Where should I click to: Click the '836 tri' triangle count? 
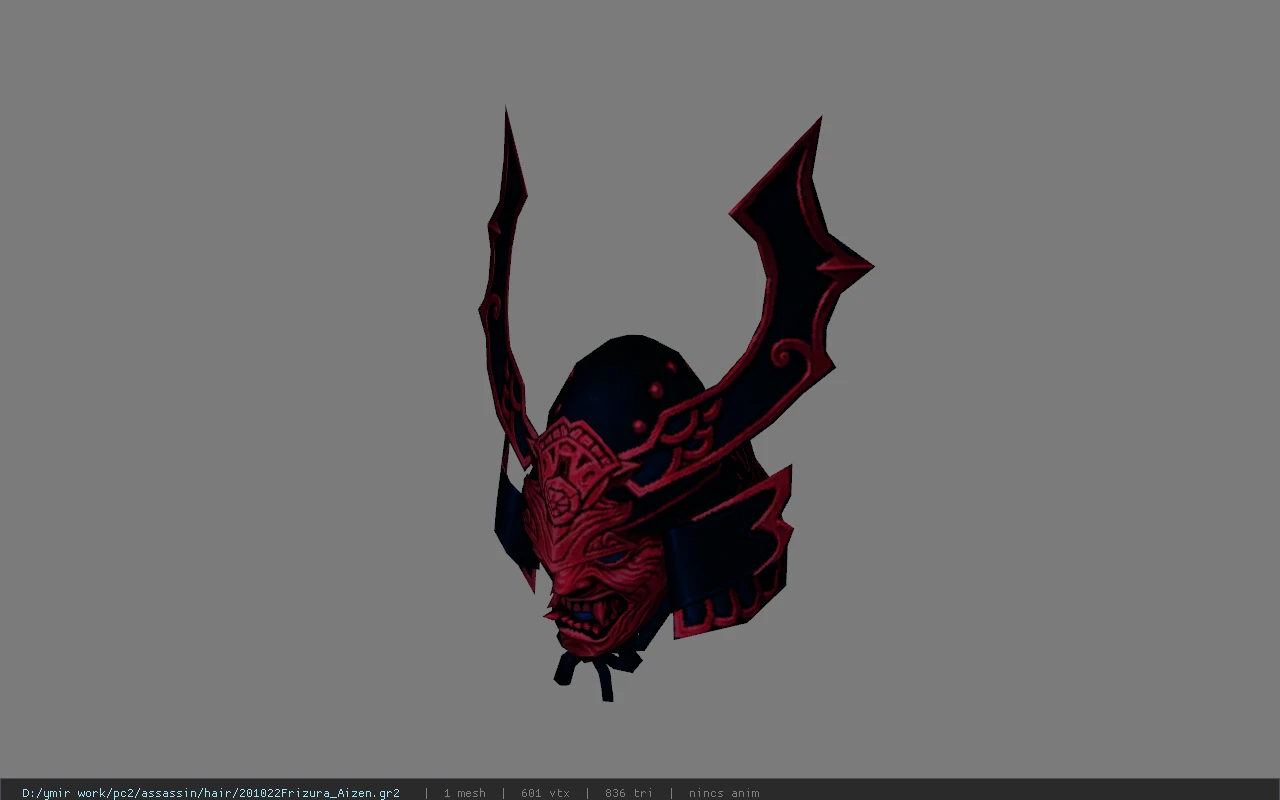pos(628,793)
